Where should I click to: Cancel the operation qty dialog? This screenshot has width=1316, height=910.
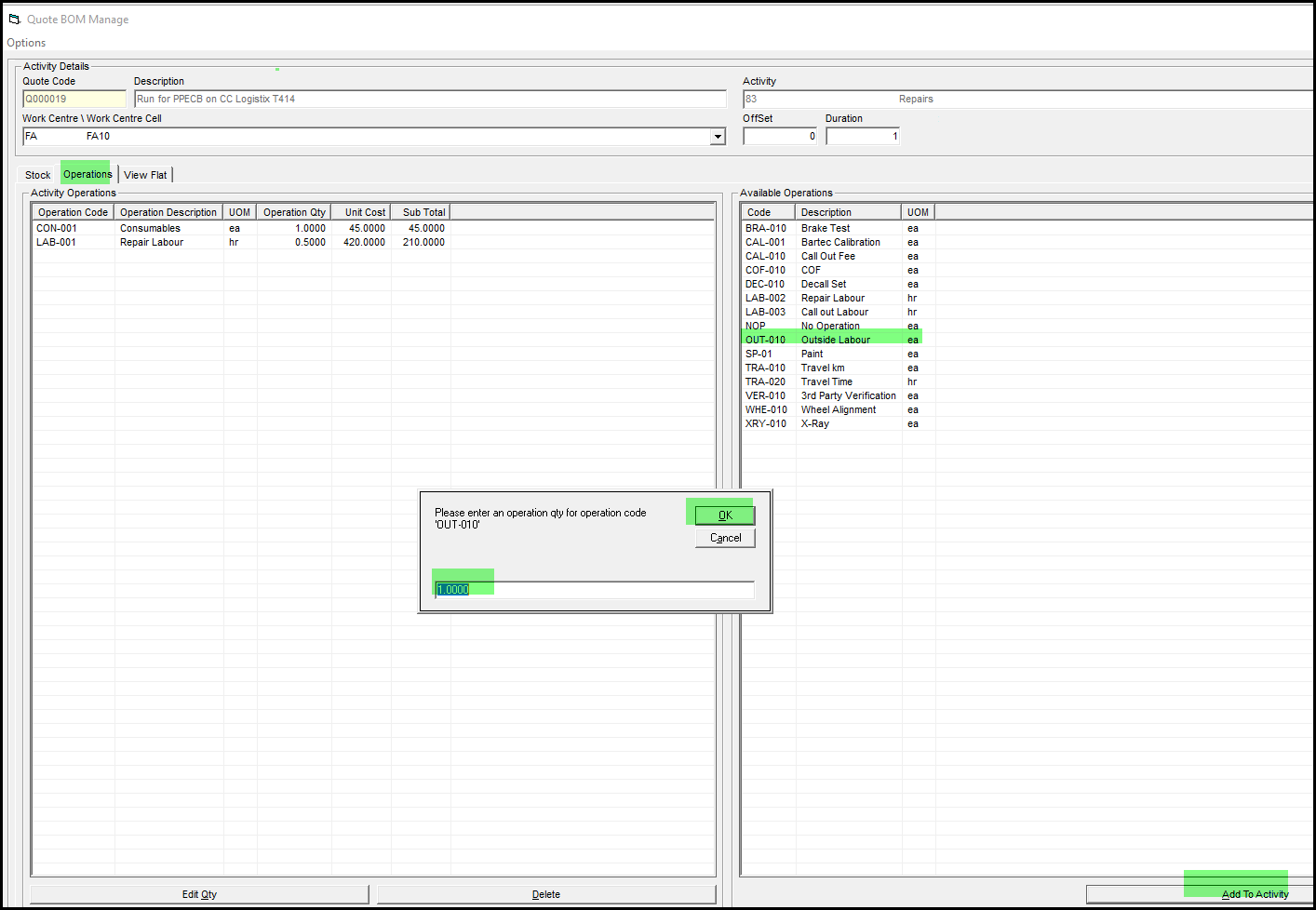click(725, 538)
